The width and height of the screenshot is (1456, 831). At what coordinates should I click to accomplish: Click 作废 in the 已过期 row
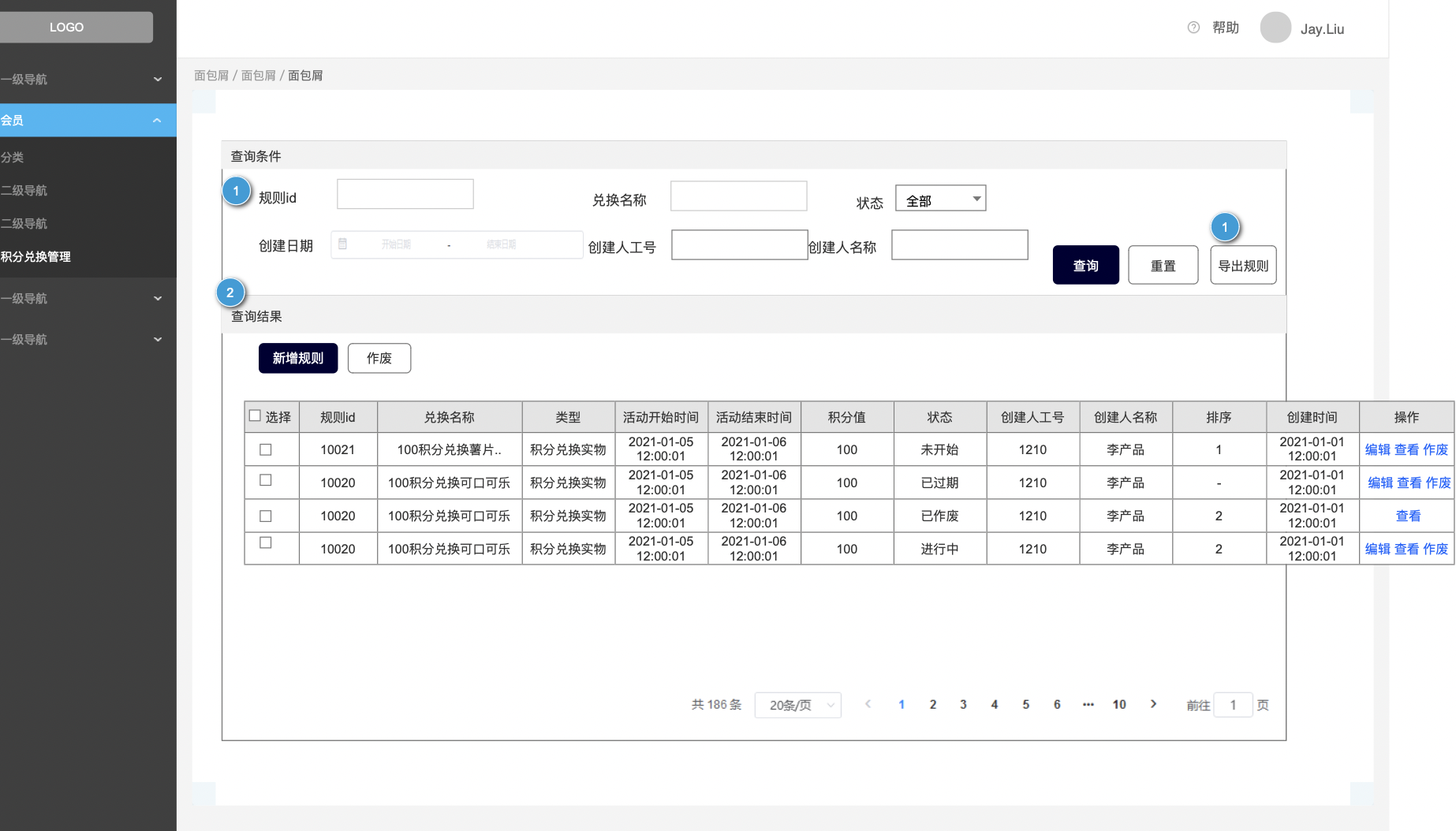pos(1438,483)
